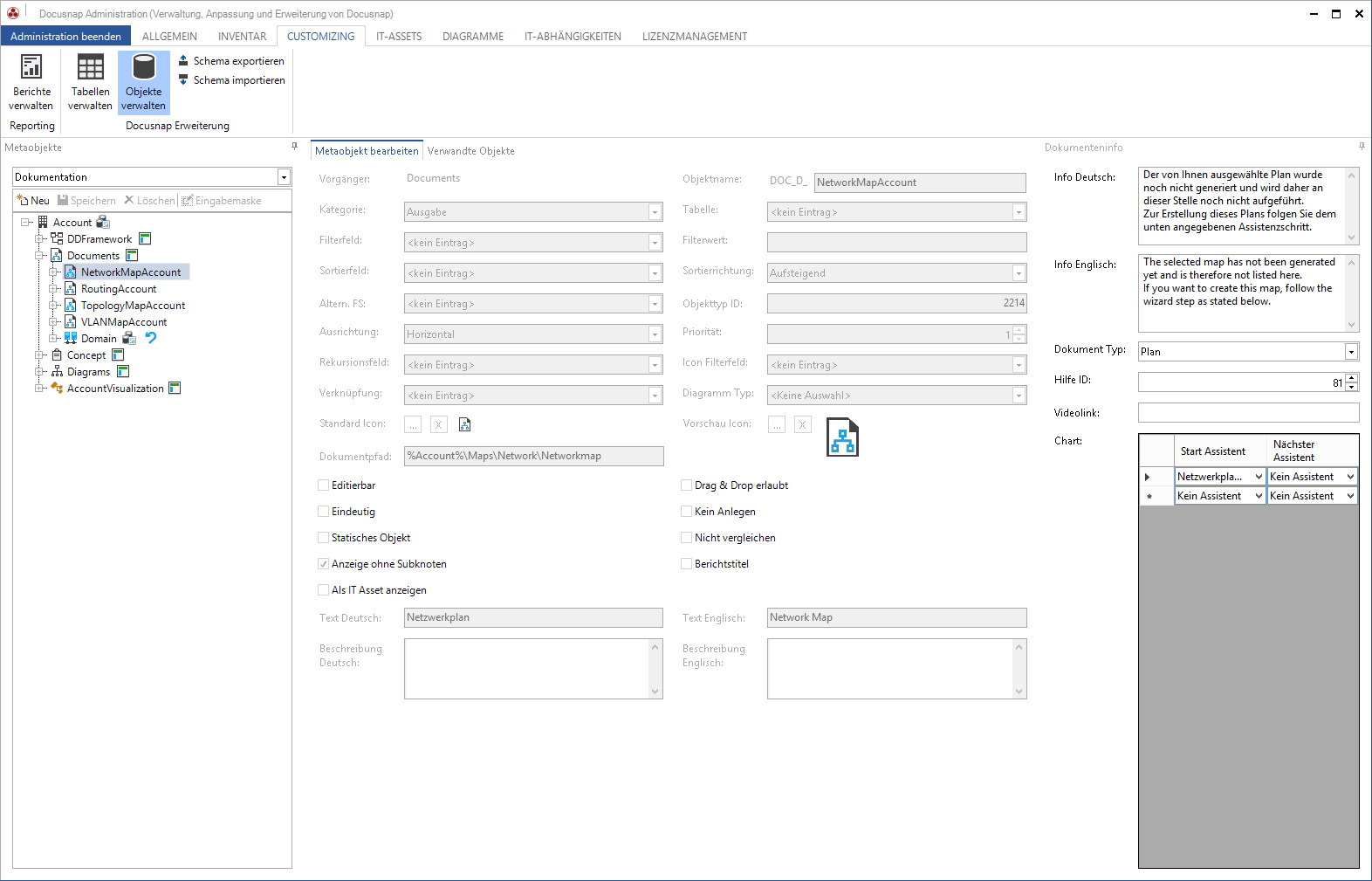Screen dimensions: 1372x881
Task: Click Löschen toolbar button
Action: click(149, 201)
